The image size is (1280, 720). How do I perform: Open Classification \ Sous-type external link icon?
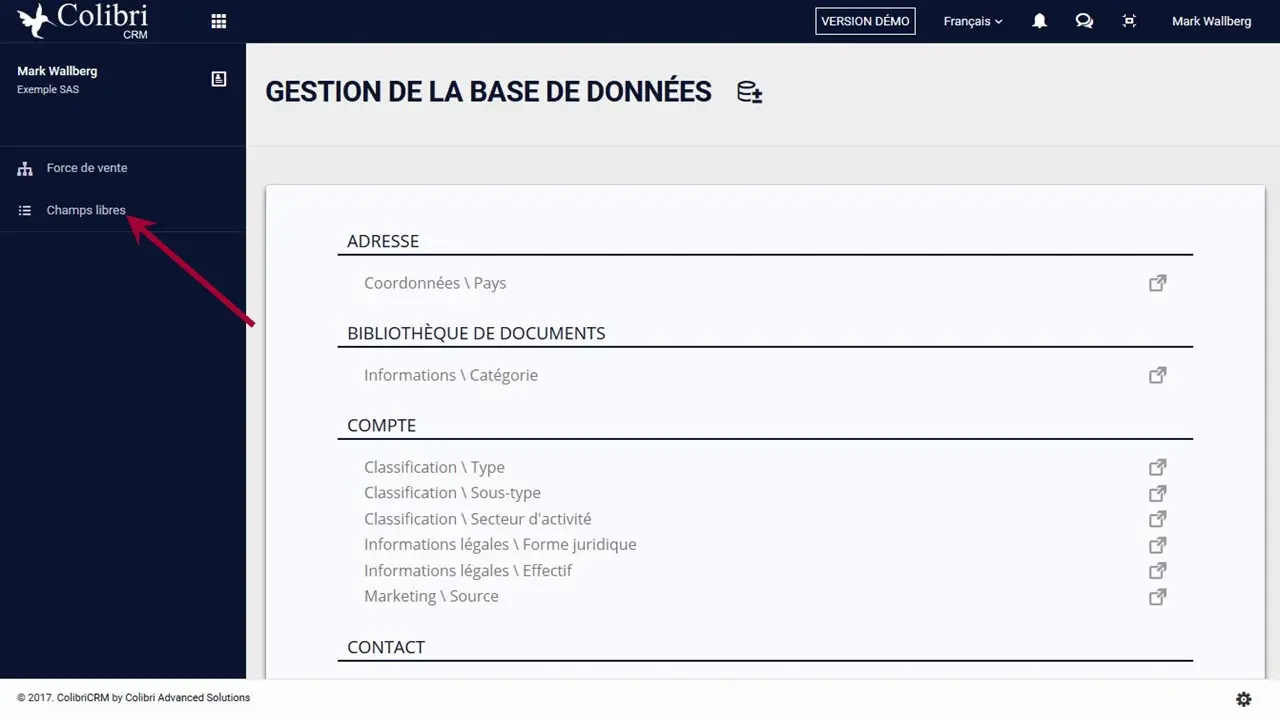[1157, 493]
